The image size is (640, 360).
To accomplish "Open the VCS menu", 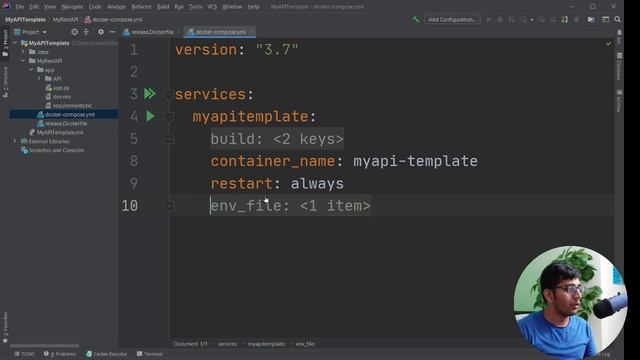I will (x=212, y=7).
